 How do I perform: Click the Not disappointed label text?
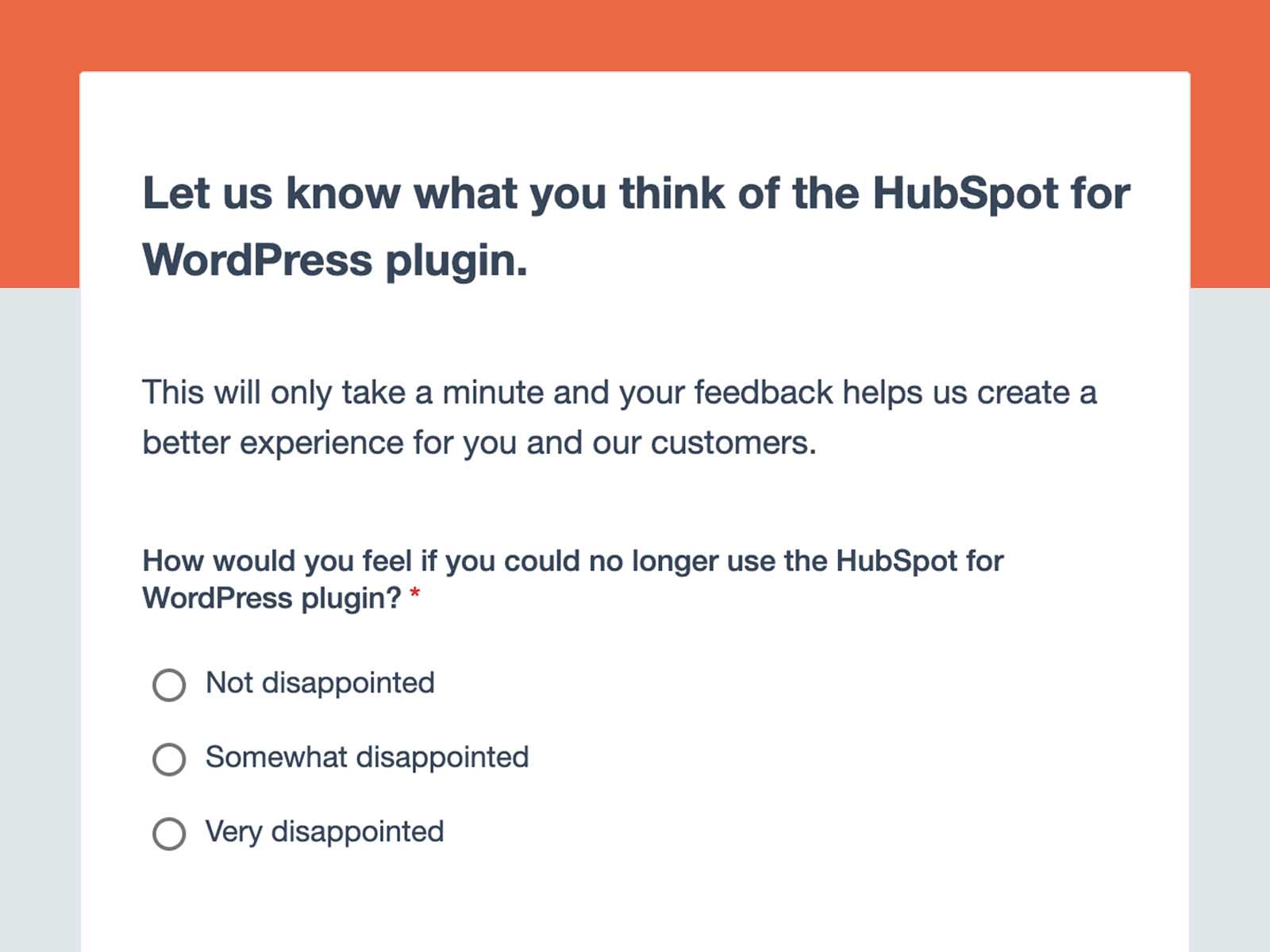(x=320, y=683)
